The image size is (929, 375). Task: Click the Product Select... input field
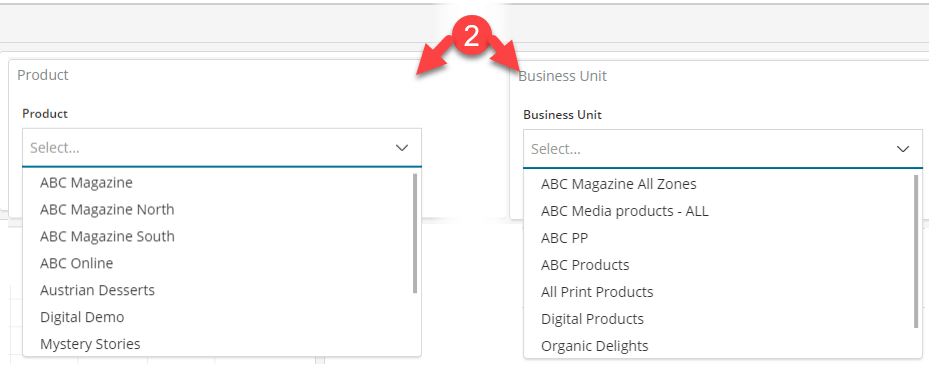(x=222, y=148)
